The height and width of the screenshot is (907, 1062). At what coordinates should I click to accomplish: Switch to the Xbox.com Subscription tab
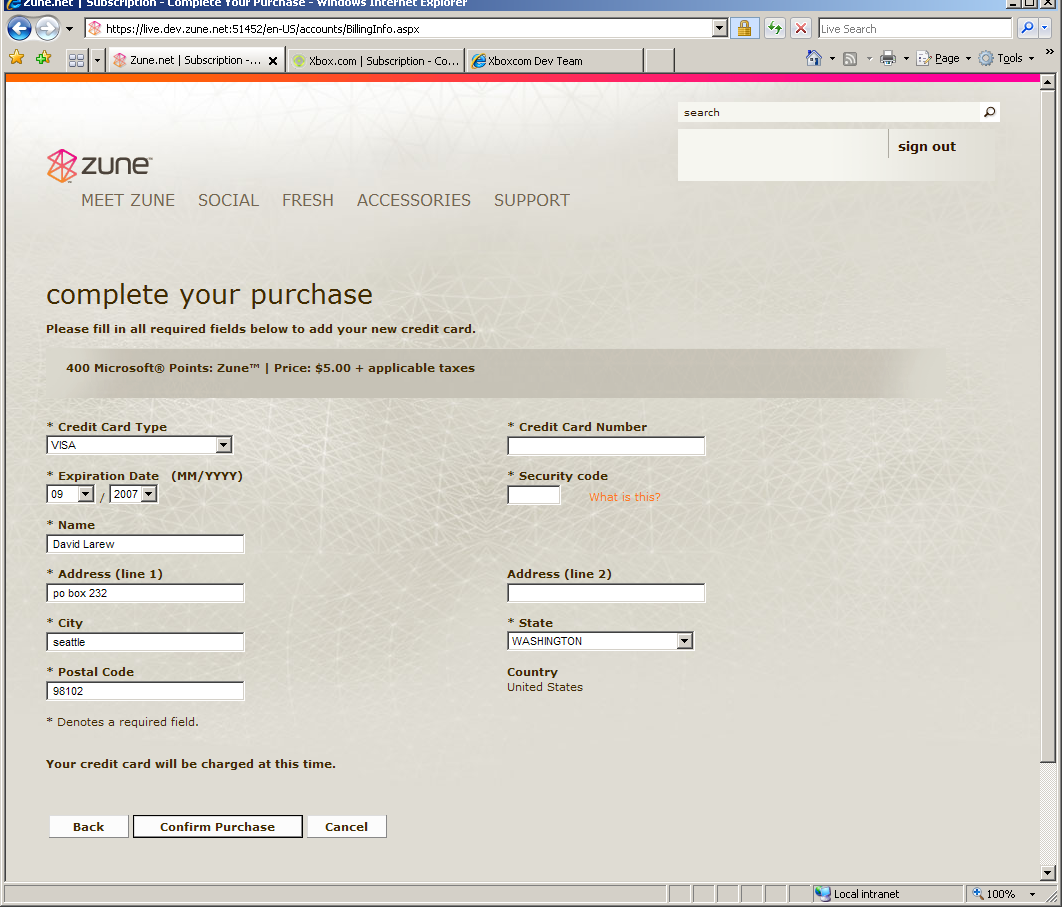[377, 60]
